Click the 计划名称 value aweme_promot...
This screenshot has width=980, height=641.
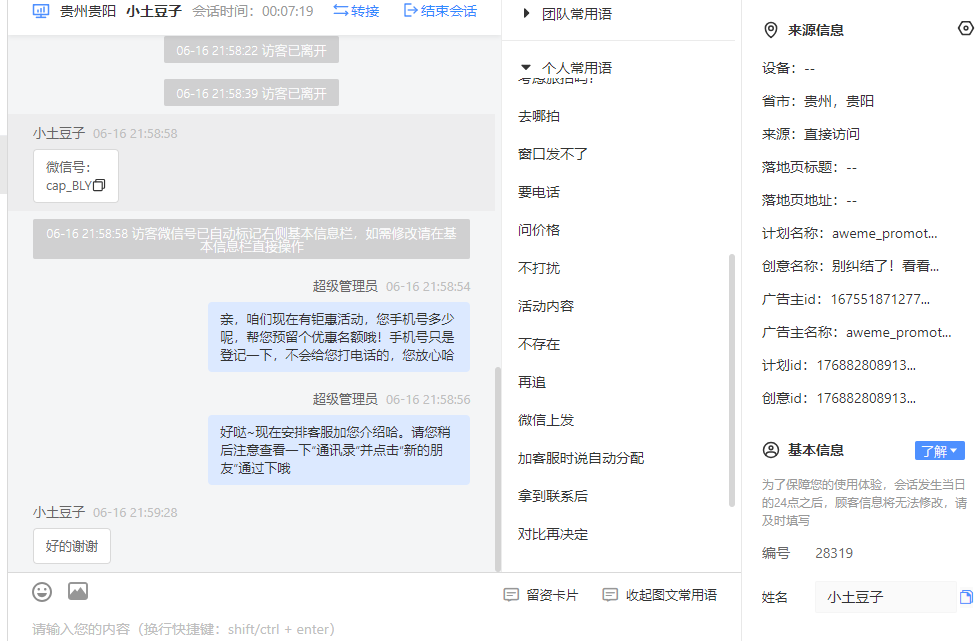(884, 234)
